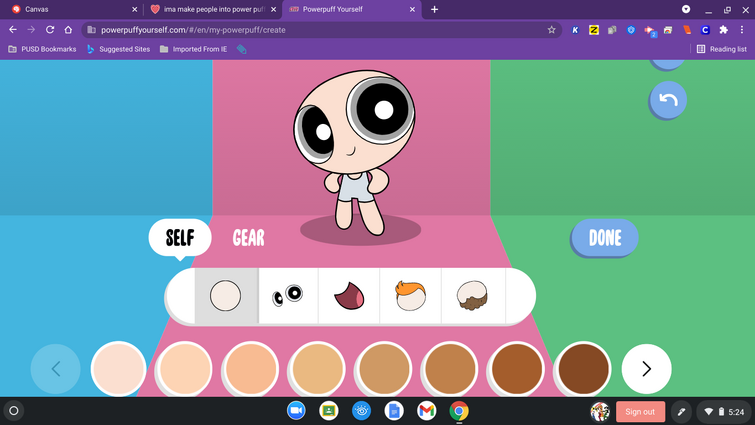The height and width of the screenshot is (425, 755).
Task: Go back in browser history
Action: pyautogui.click(x=13, y=30)
